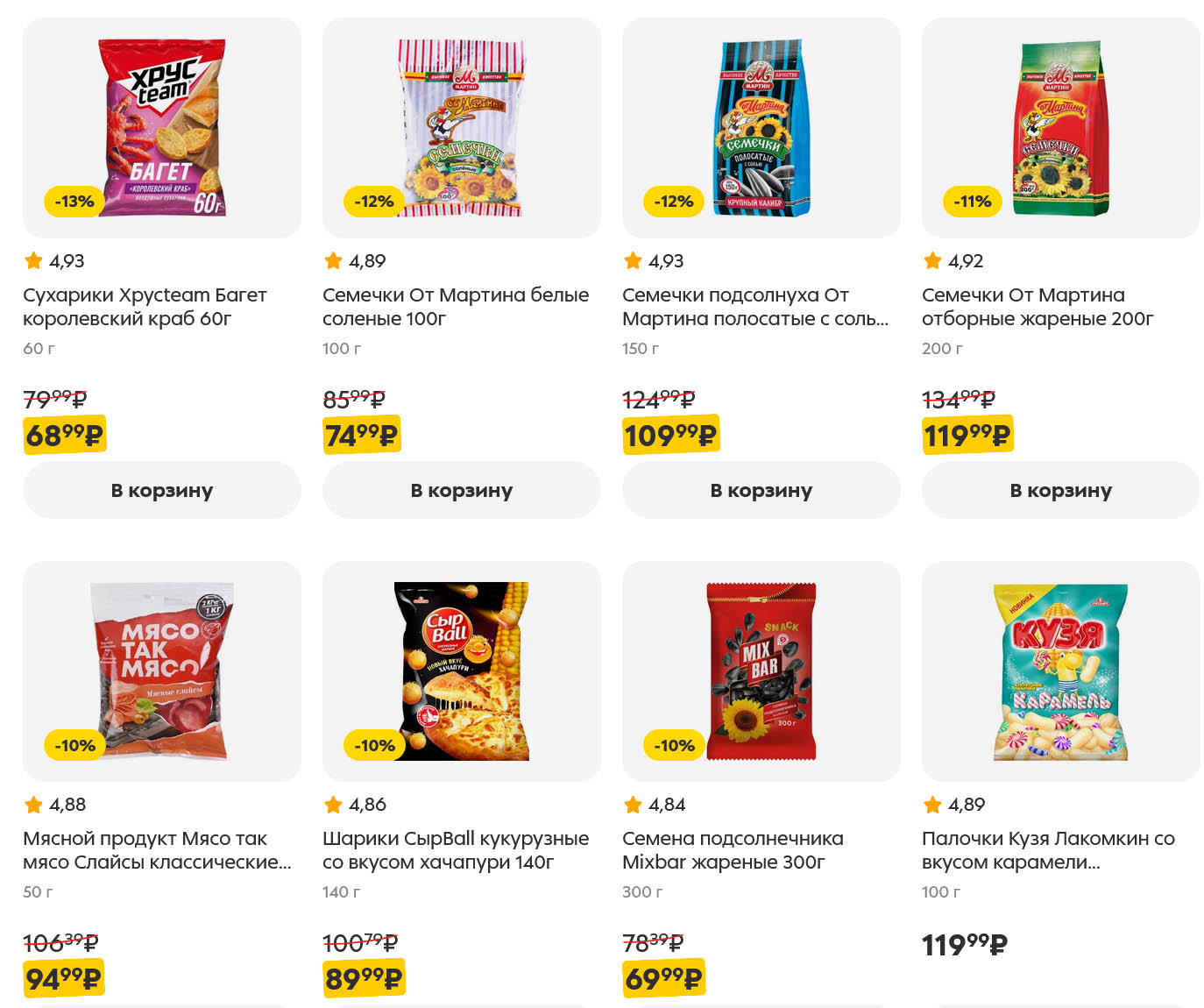Click the -11% discount badge
The image size is (1204, 1008).
973,202
